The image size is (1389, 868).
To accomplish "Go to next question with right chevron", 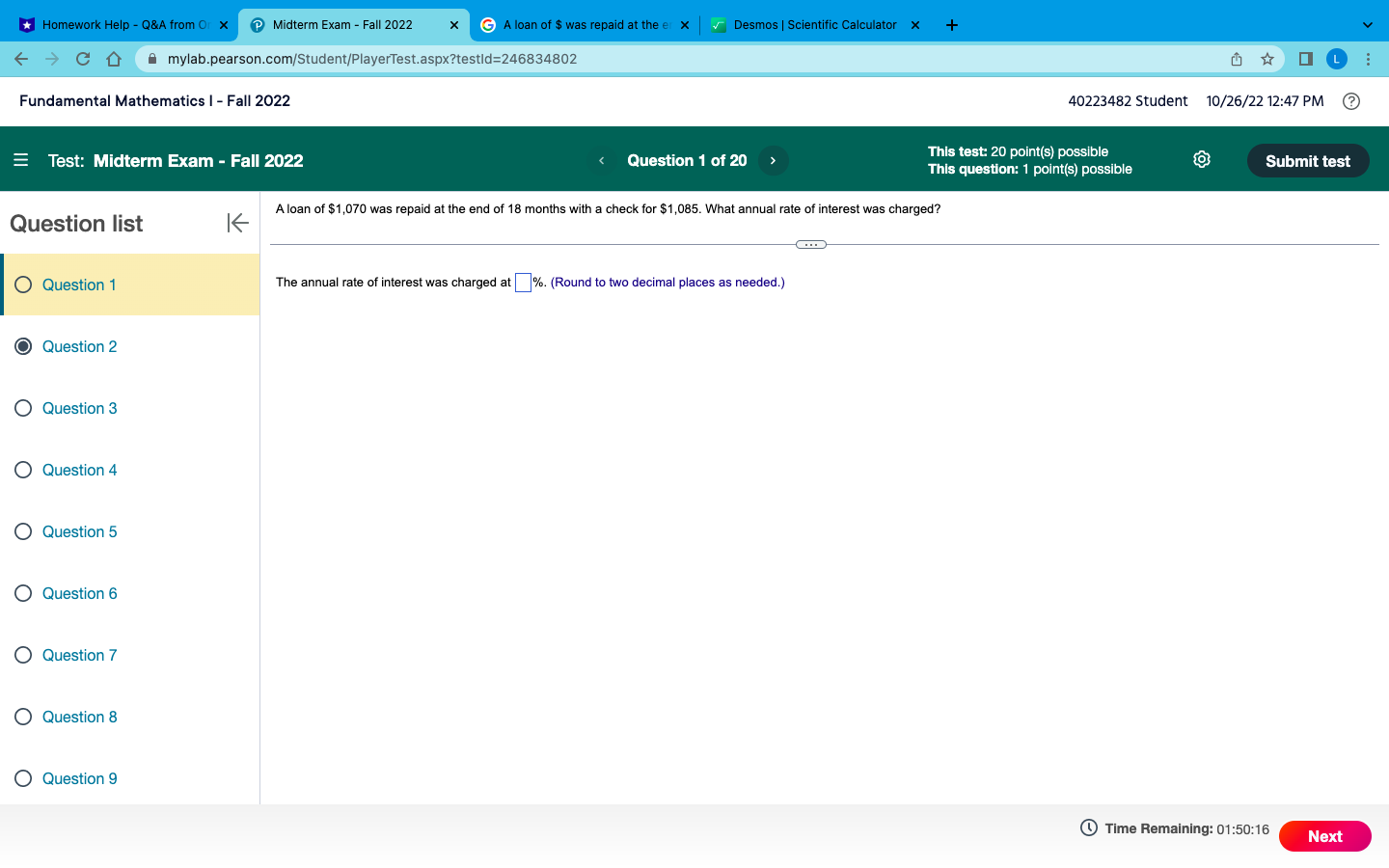I will pyautogui.click(x=773, y=160).
